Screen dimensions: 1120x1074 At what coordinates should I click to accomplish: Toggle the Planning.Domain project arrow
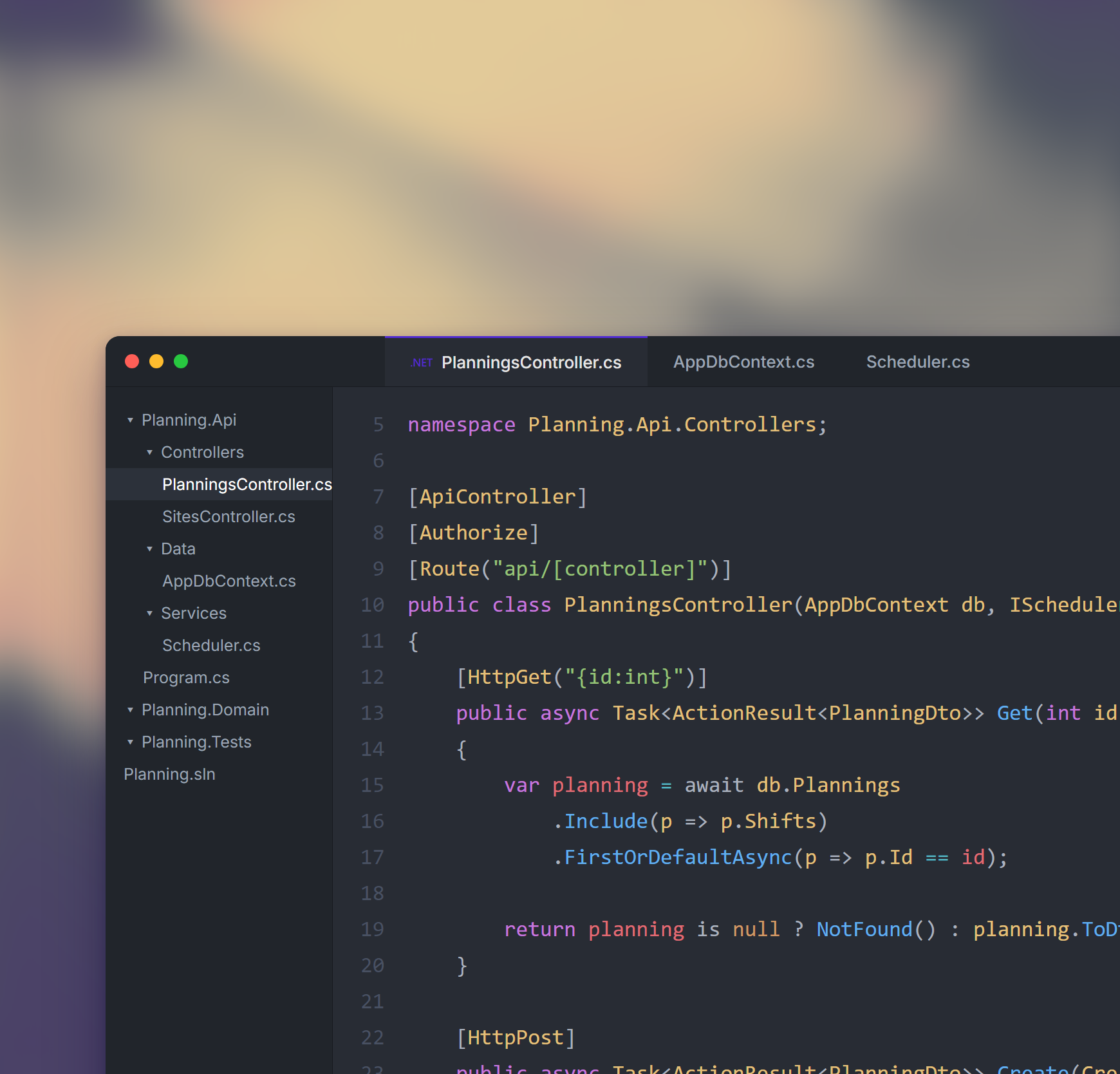coord(130,710)
